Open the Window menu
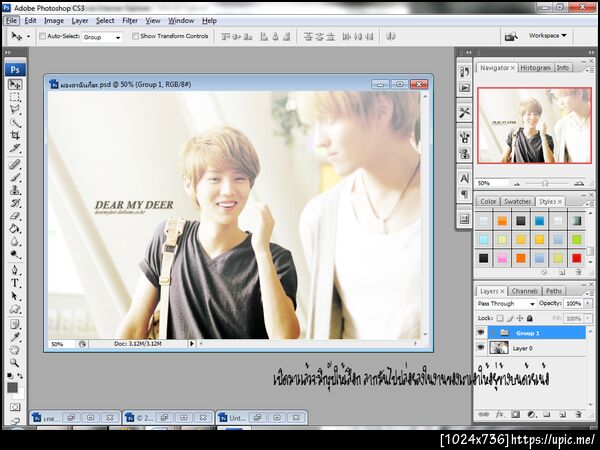600x450 pixels. point(181,21)
